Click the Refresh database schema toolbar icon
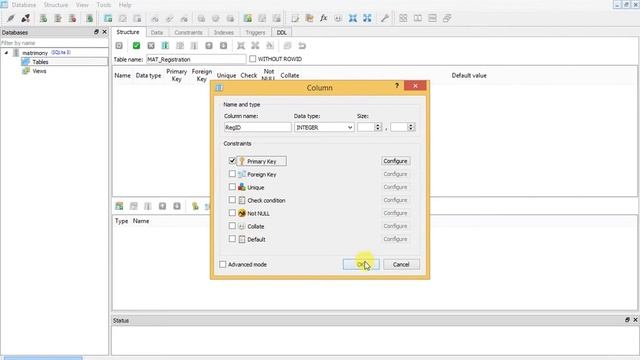Image resolution: width=640 pixels, height=360 pixels. [x=89, y=18]
